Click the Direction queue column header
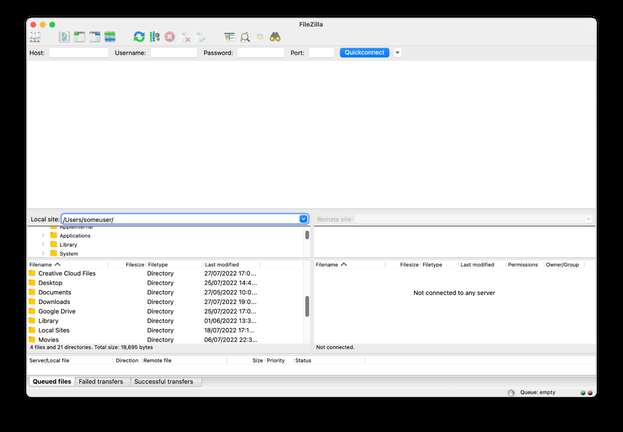Image resolution: width=623 pixels, height=432 pixels. point(127,360)
